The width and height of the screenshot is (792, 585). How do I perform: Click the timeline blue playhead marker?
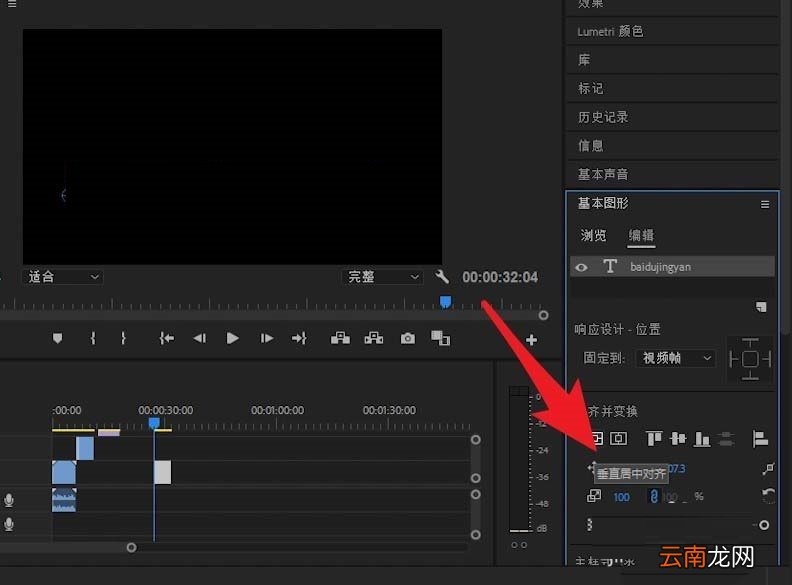[154, 423]
